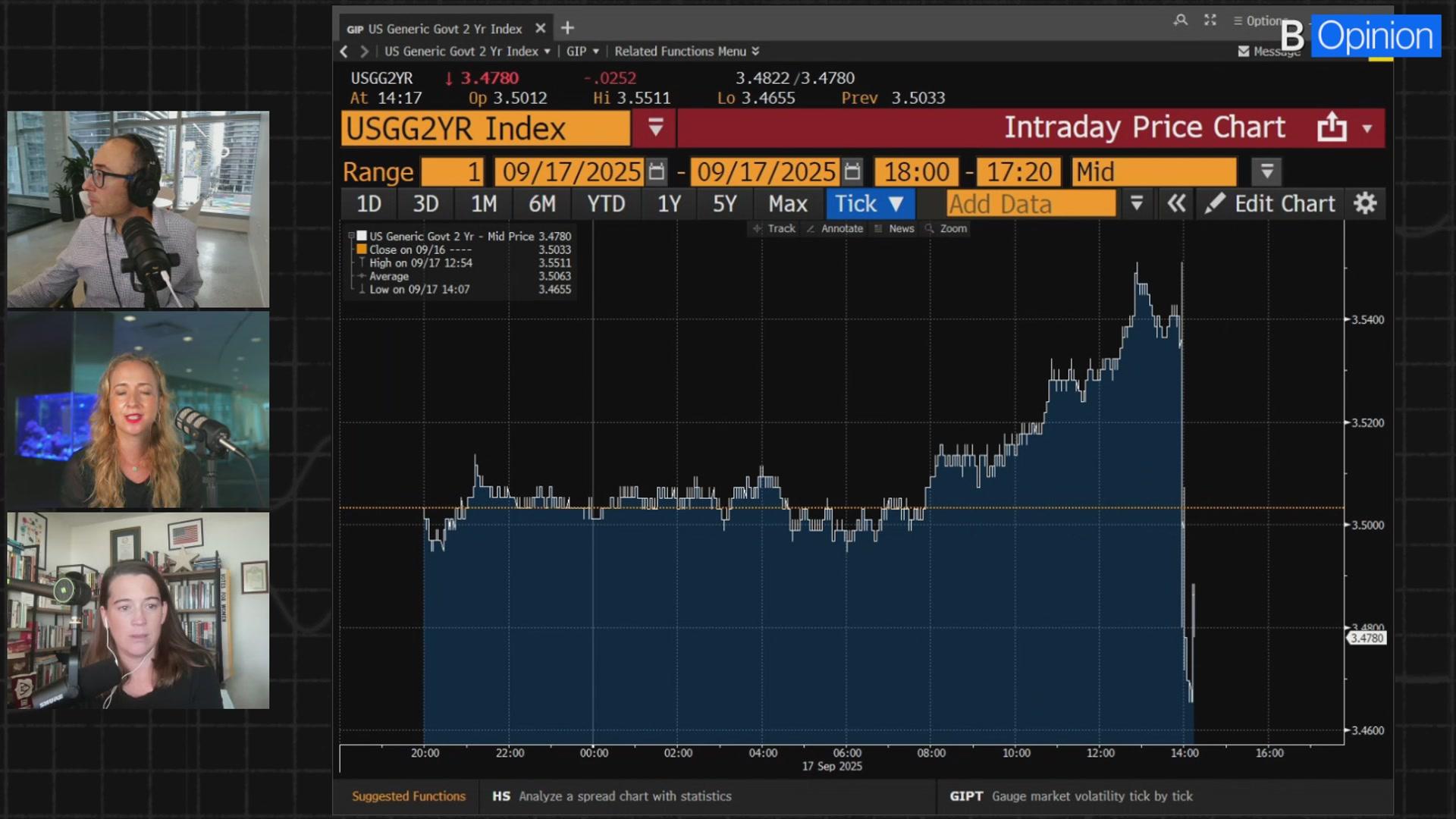The height and width of the screenshot is (819, 1456).
Task: Select the YTD range tab
Action: point(606,204)
